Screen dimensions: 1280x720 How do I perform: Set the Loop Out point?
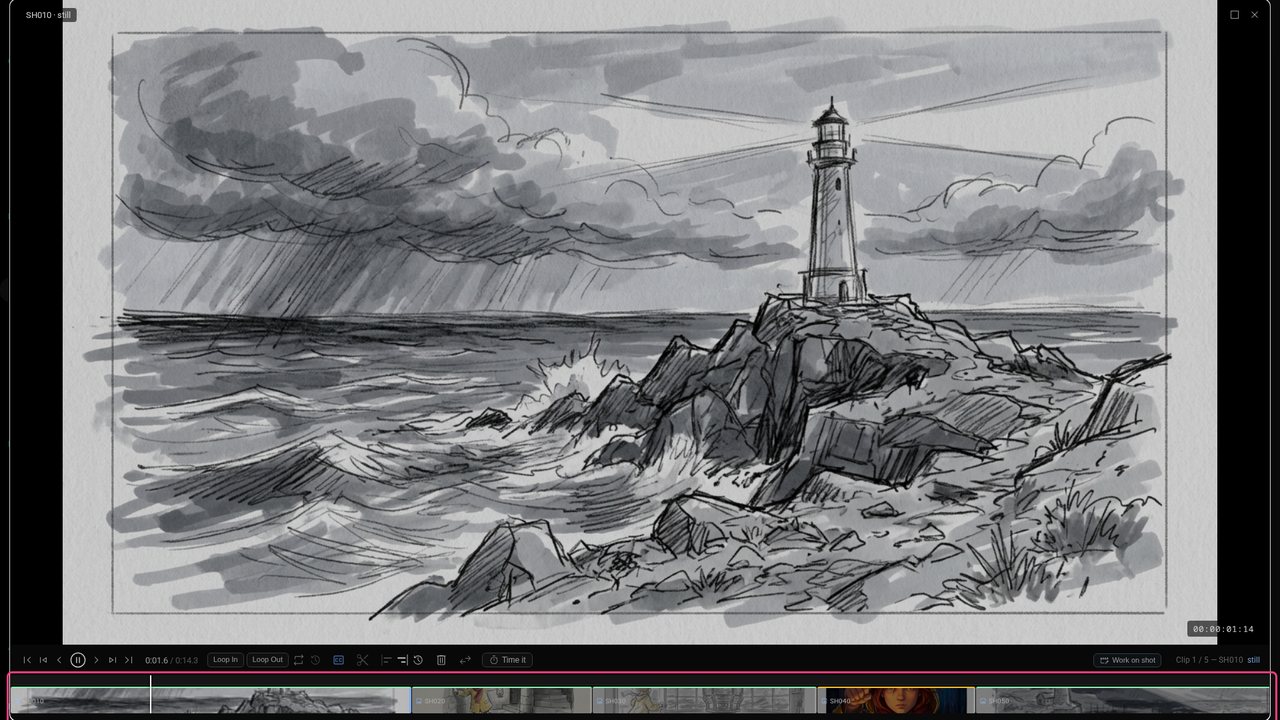point(267,660)
